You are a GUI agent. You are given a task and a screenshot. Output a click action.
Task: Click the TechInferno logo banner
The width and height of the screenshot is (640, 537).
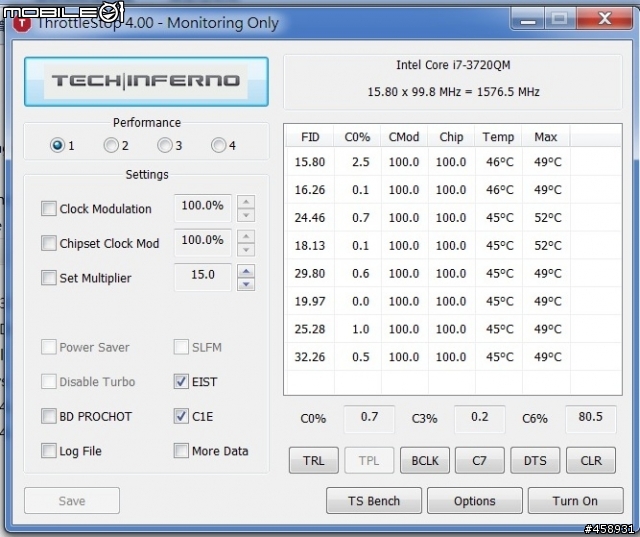146,82
